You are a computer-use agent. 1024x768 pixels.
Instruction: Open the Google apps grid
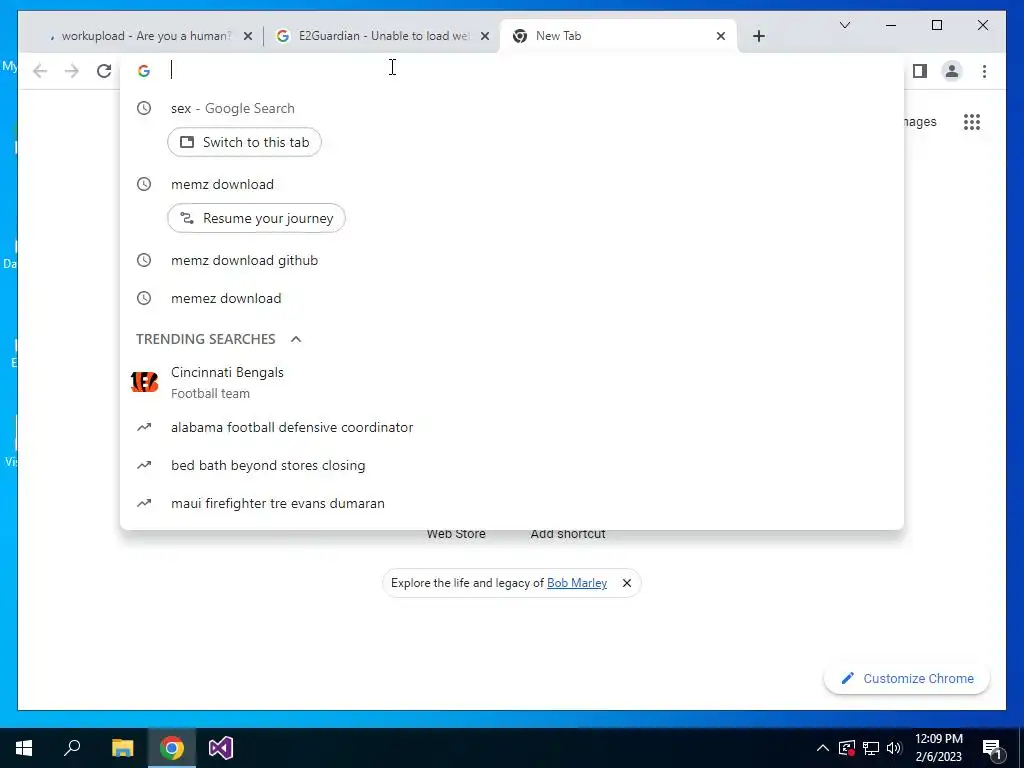[972, 122]
